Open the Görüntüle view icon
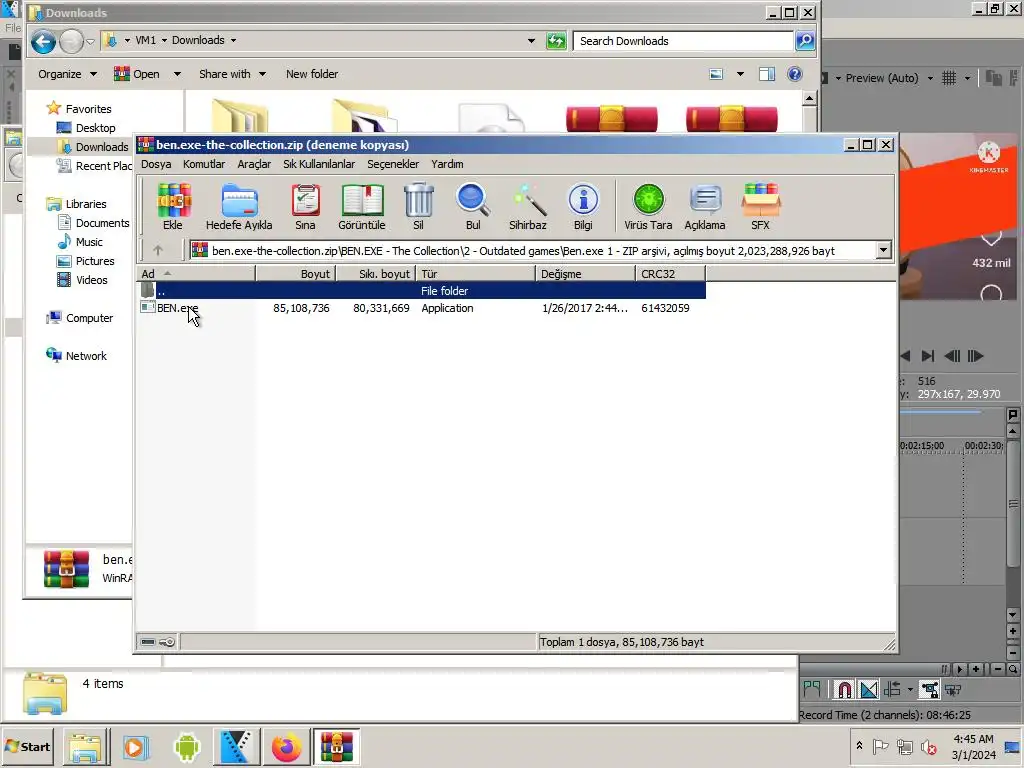 point(362,206)
